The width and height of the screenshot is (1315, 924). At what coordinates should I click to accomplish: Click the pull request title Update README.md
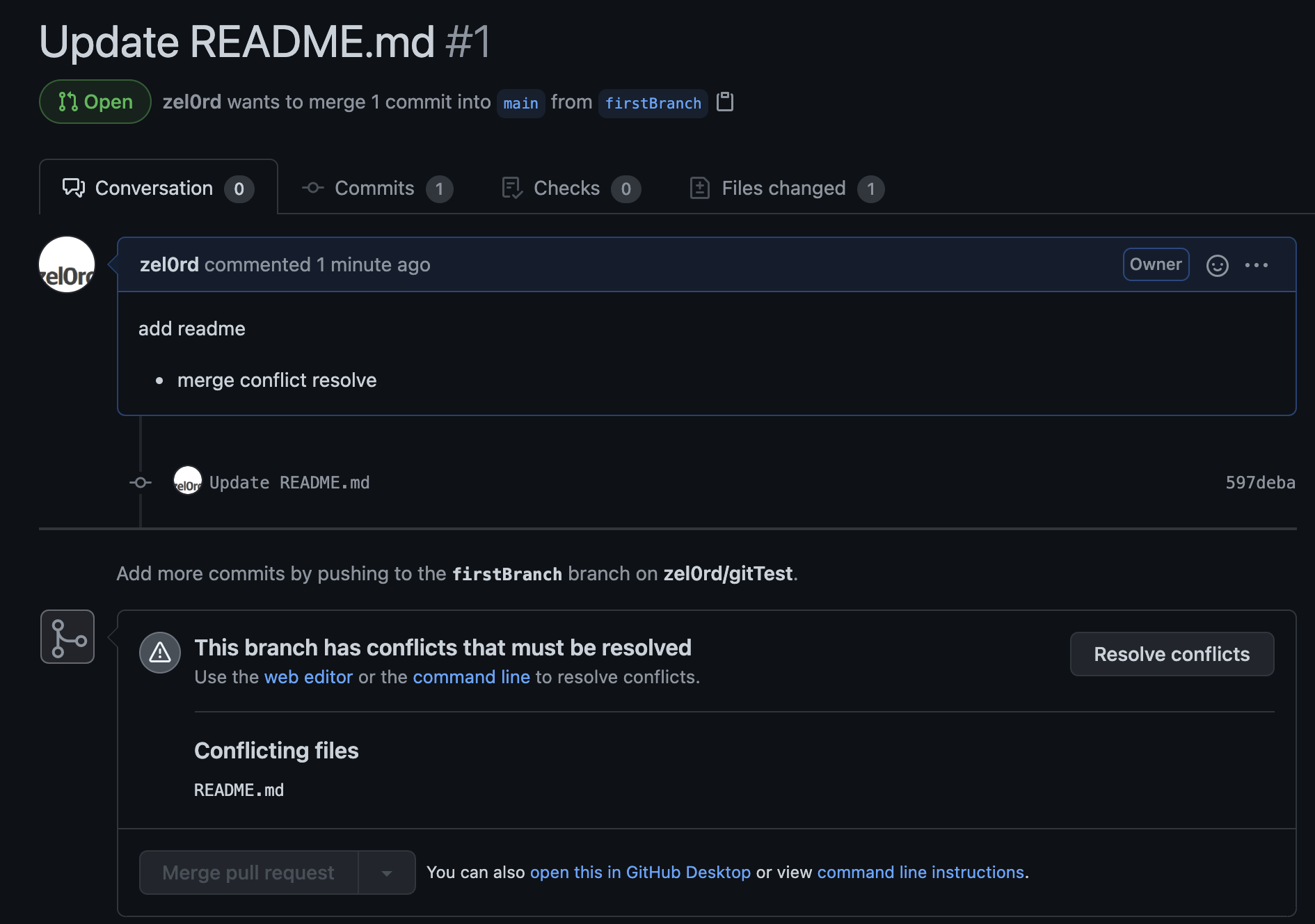[237, 42]
